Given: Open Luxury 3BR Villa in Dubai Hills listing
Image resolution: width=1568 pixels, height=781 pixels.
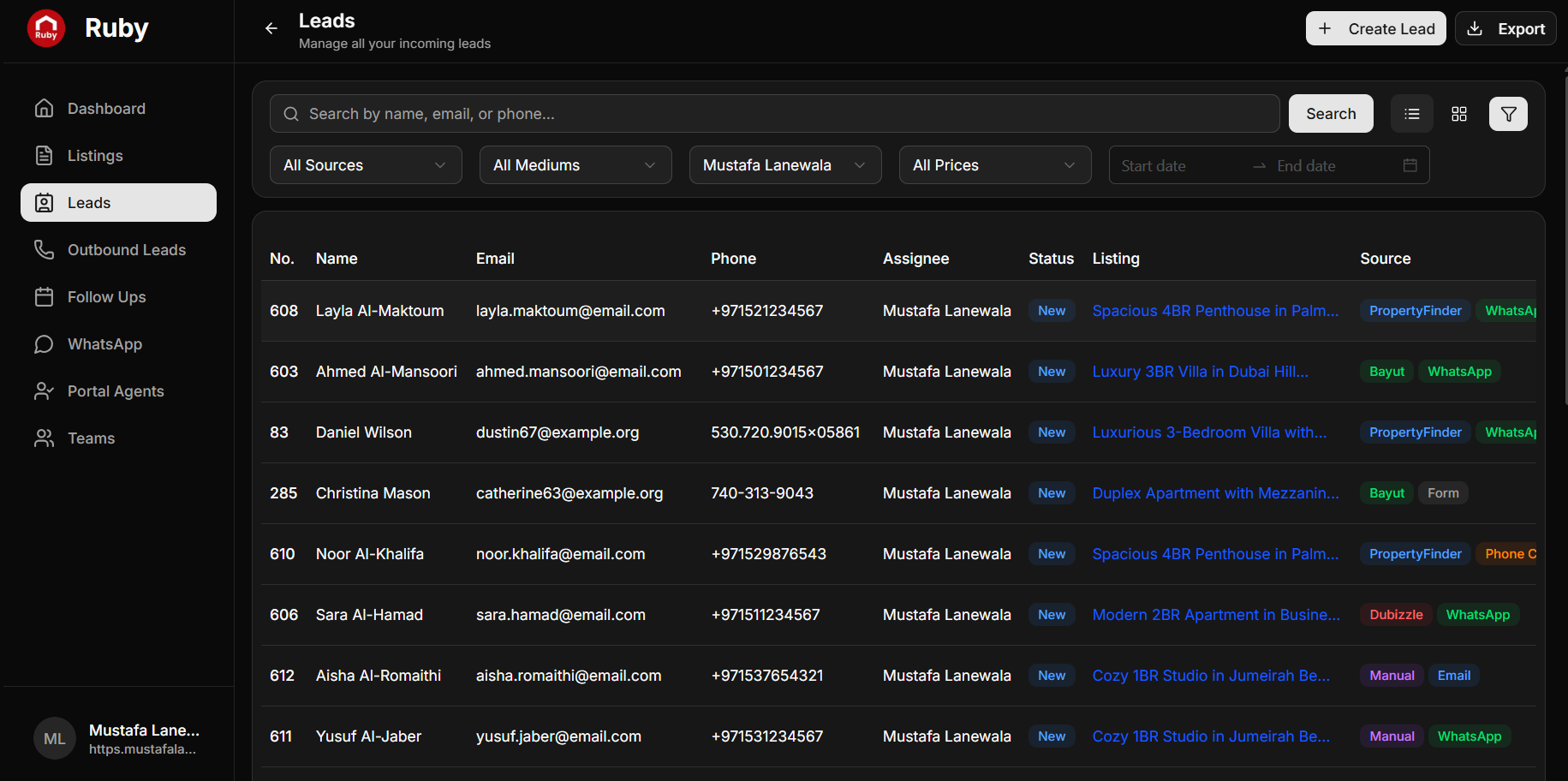Looking at the screenshot, I should [1200, 372].
